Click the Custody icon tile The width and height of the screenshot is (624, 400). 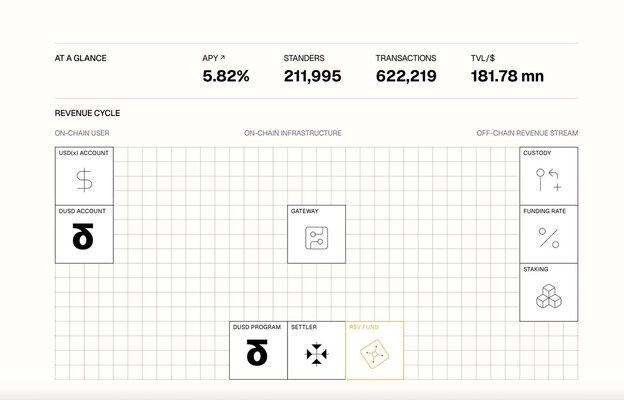tap(549, 181)
